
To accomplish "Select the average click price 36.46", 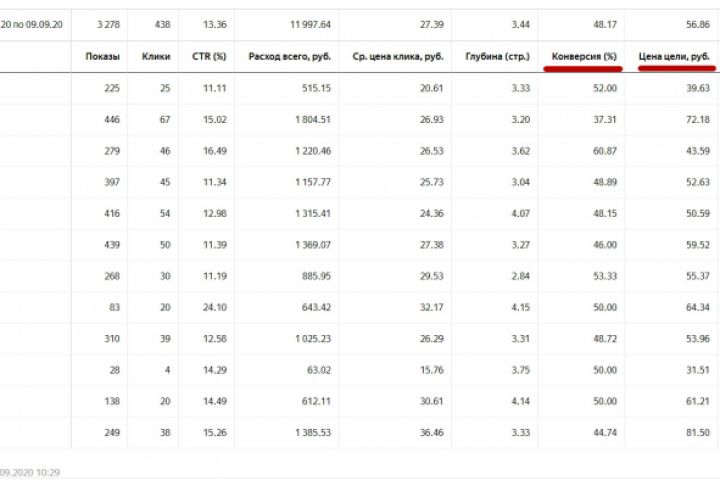I will (x=431, y=431).
